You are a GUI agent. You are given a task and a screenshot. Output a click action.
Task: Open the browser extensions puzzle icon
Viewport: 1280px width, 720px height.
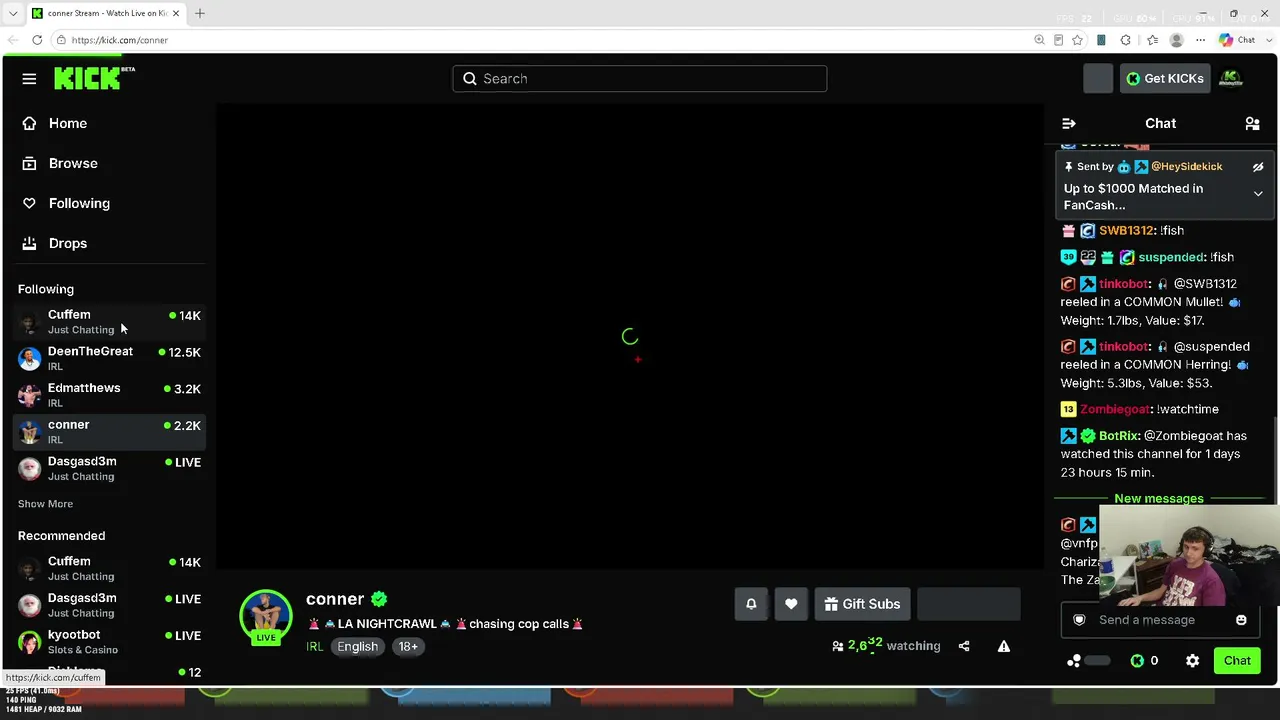click(x=1125, y=40)
